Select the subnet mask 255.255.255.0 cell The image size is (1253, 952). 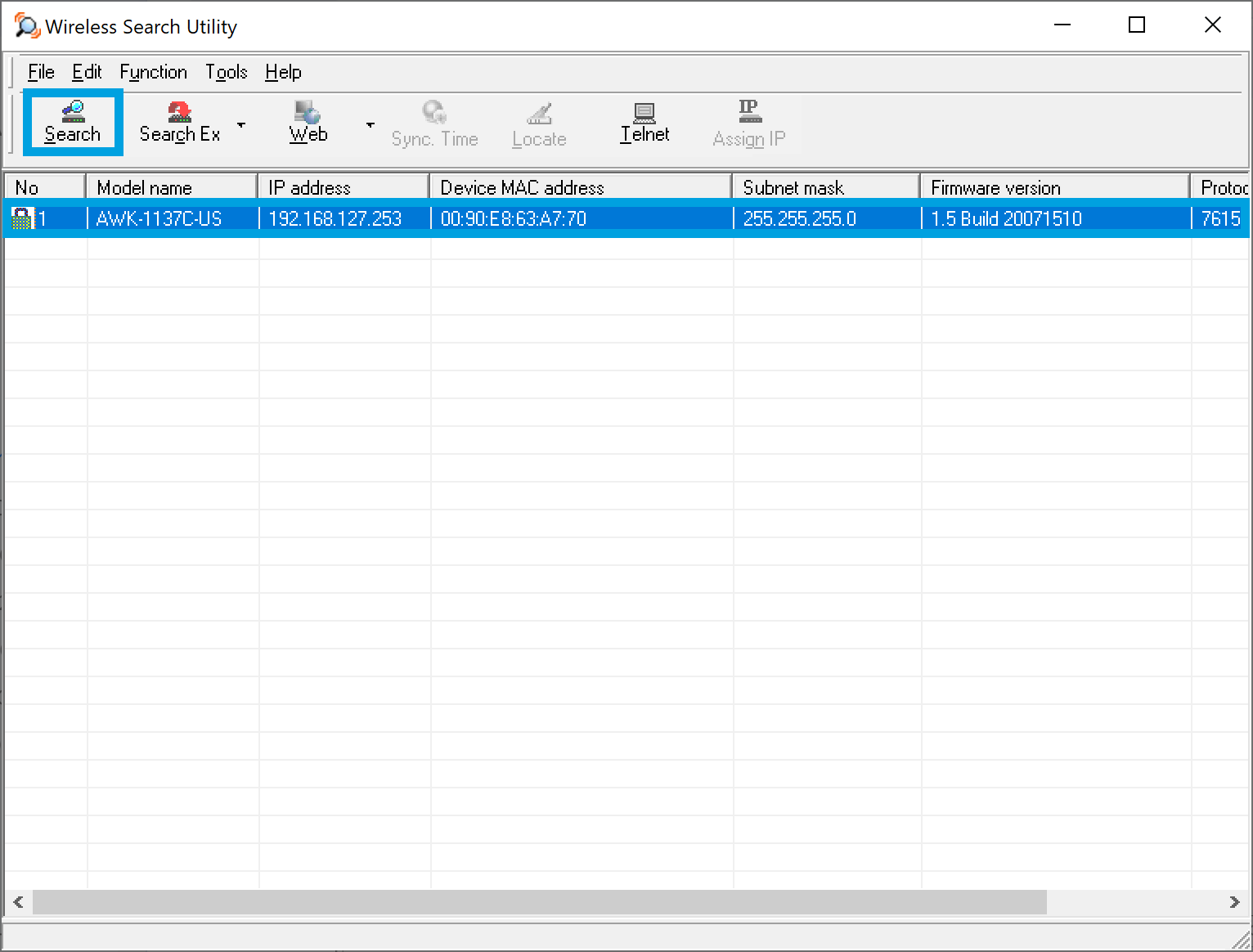tap(827, 218)
